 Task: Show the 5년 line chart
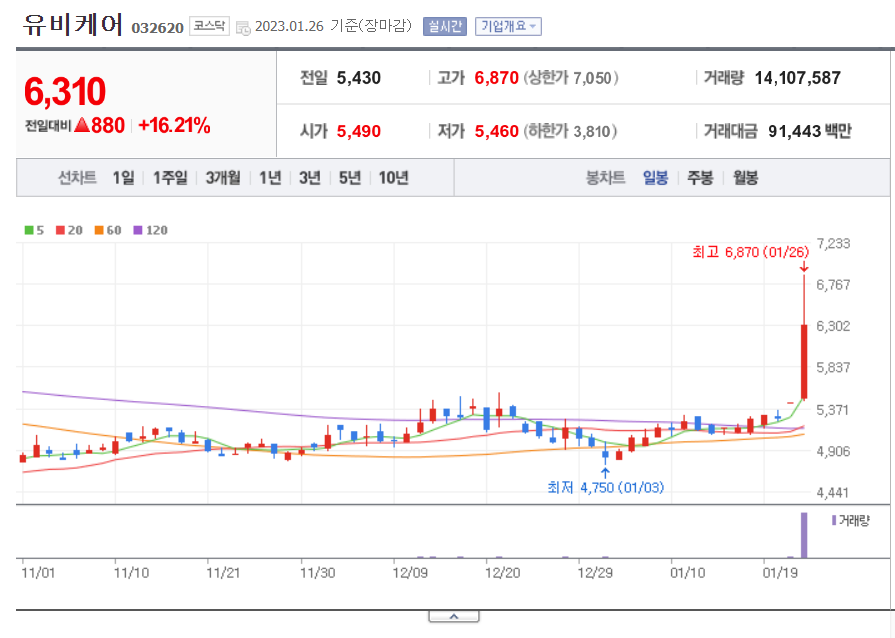tap(350, 178)
